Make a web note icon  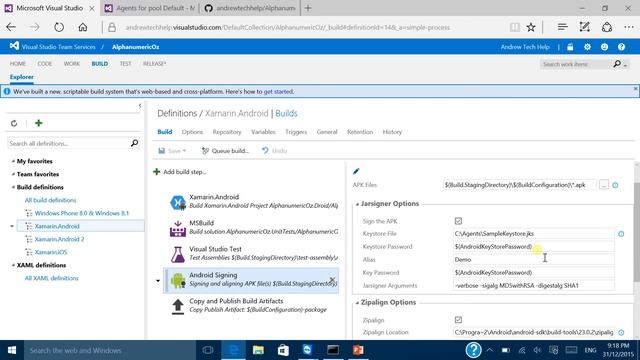[x=584, y=27]
